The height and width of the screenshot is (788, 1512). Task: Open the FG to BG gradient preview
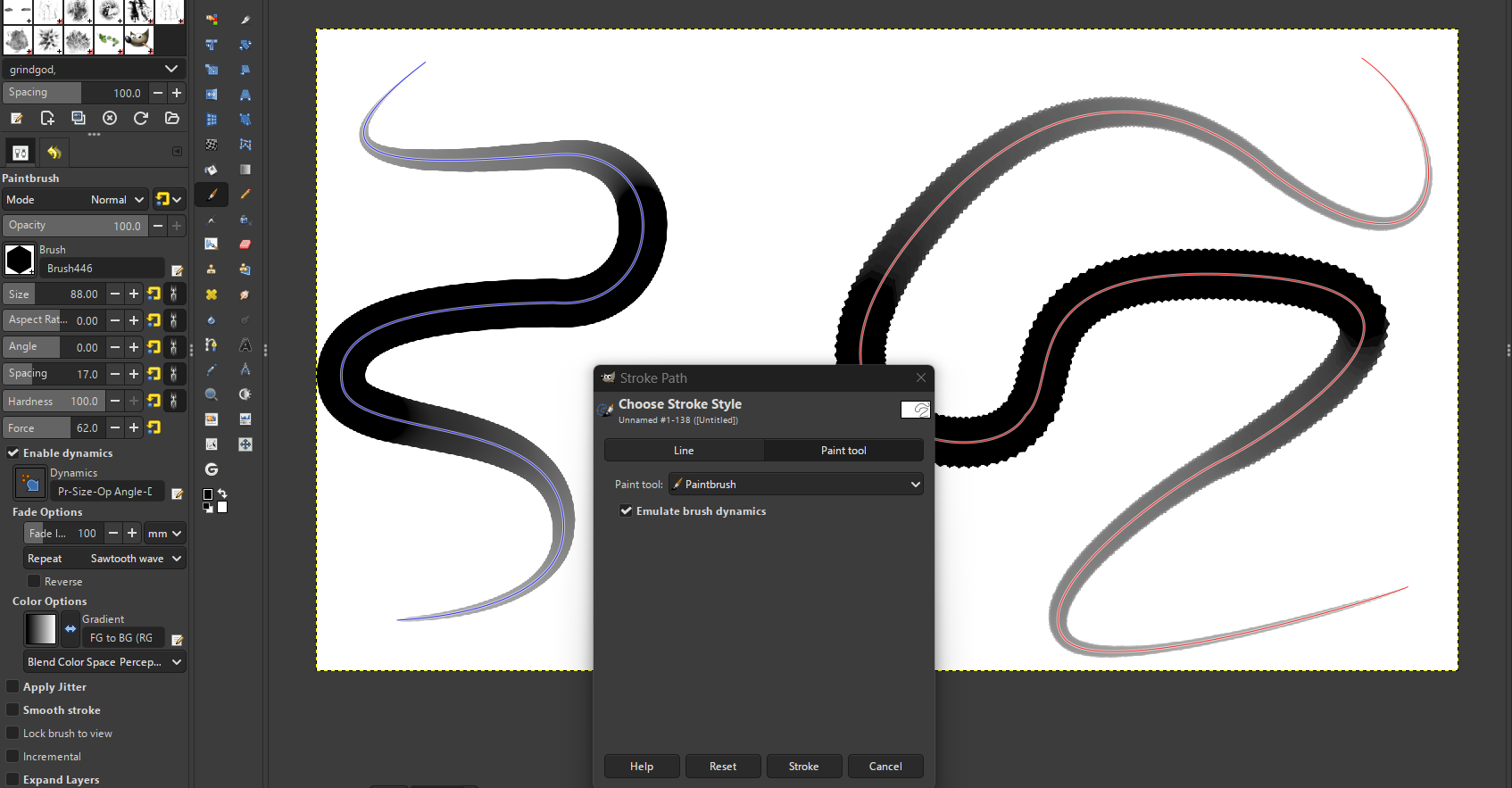tap(40, 629)
